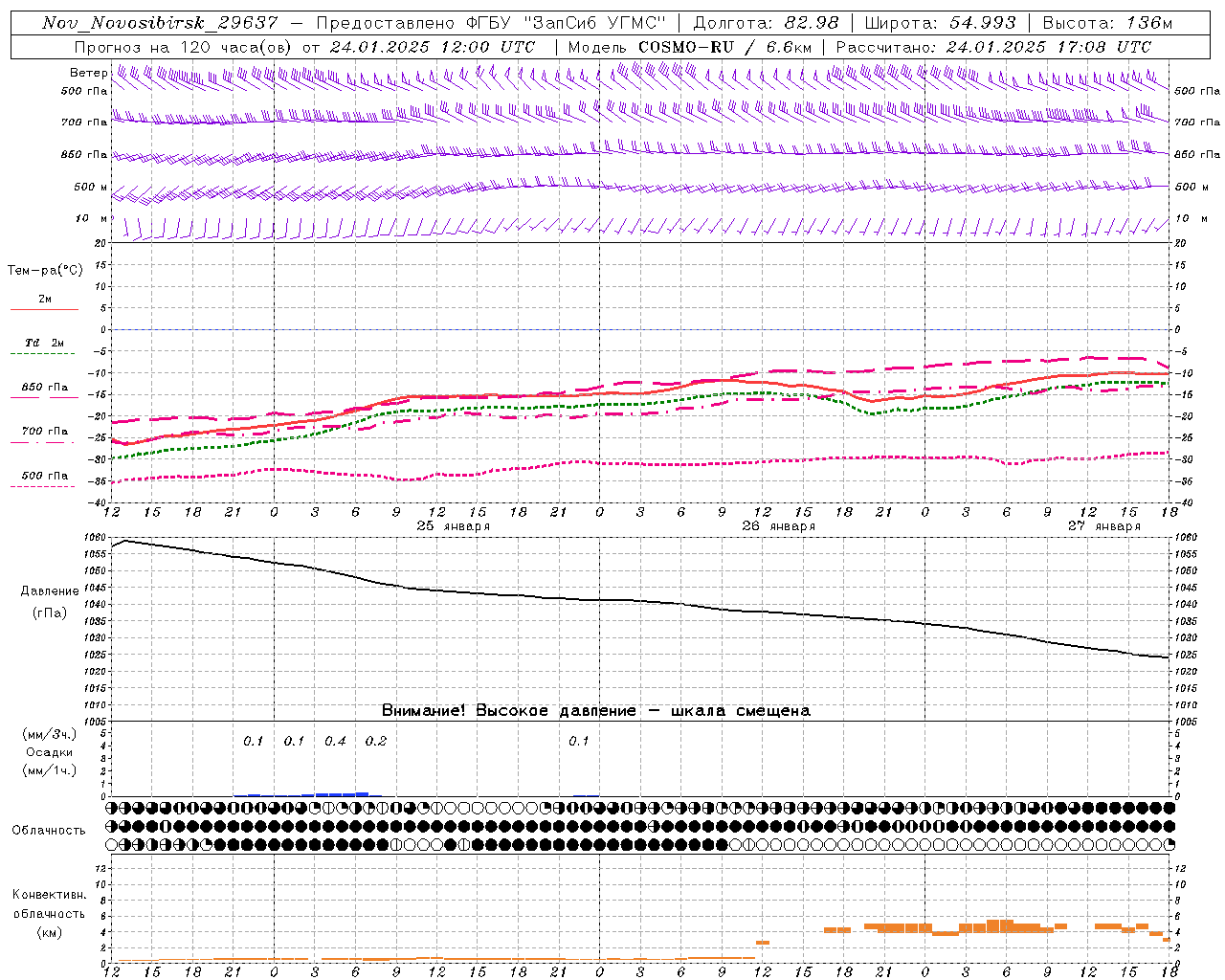Select the Прогноз на 120 часа(ов) text

[184, 47]
